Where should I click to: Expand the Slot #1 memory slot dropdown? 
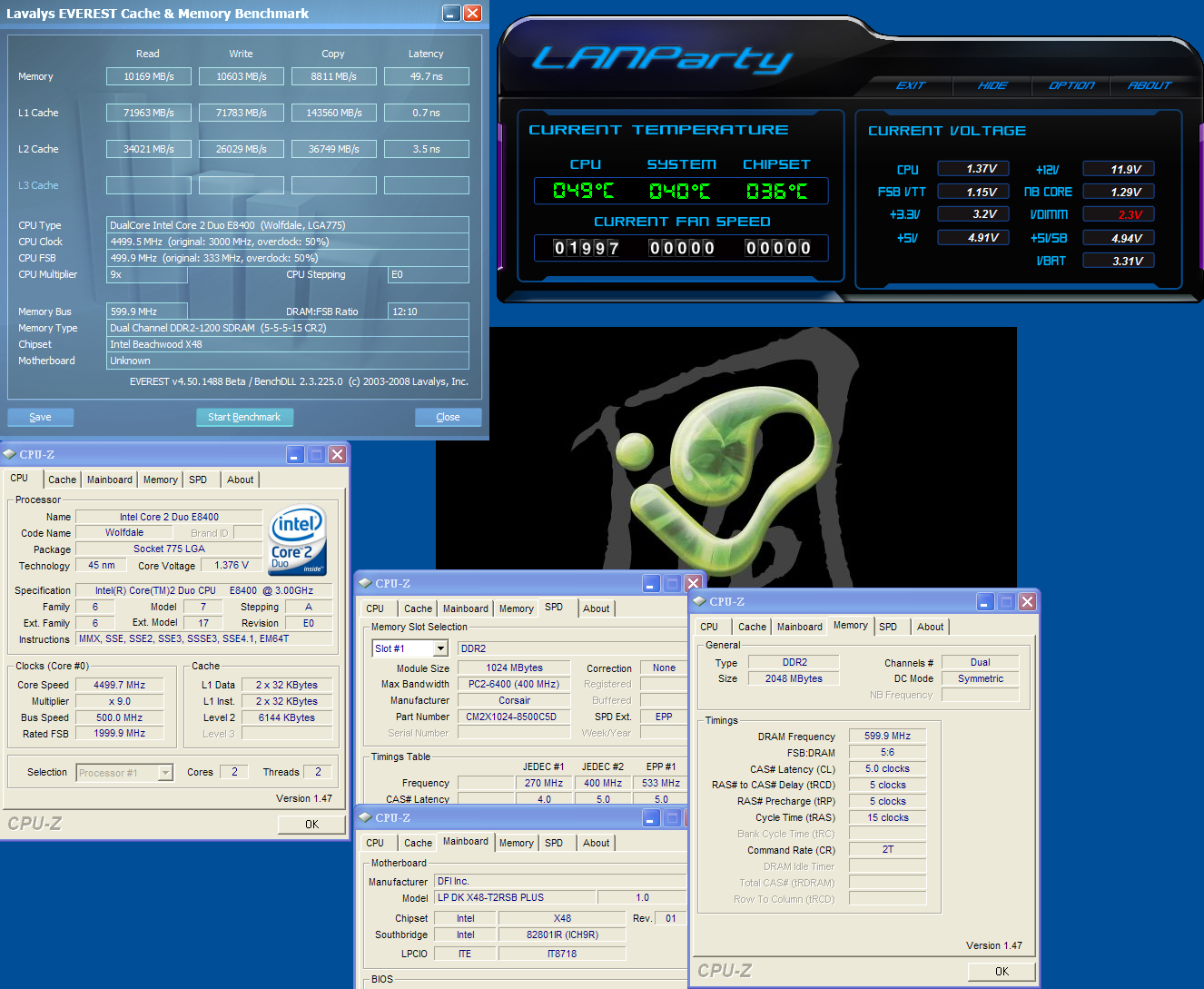[440, 648]
